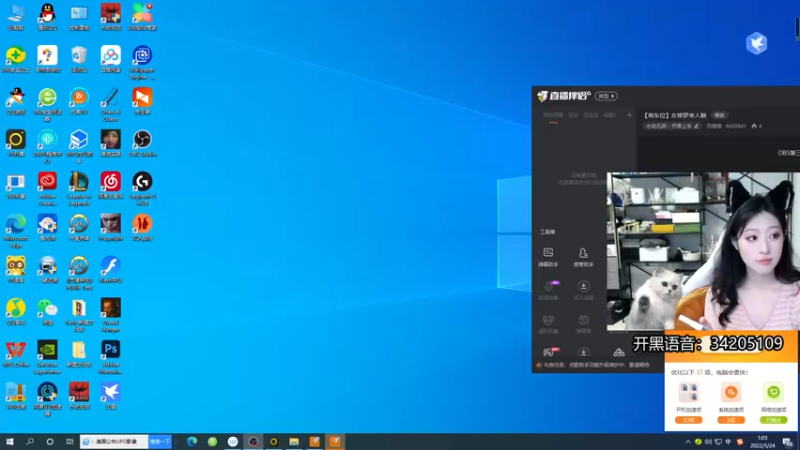
Task: Click the taskbar search input box
Action: point(114,442)
